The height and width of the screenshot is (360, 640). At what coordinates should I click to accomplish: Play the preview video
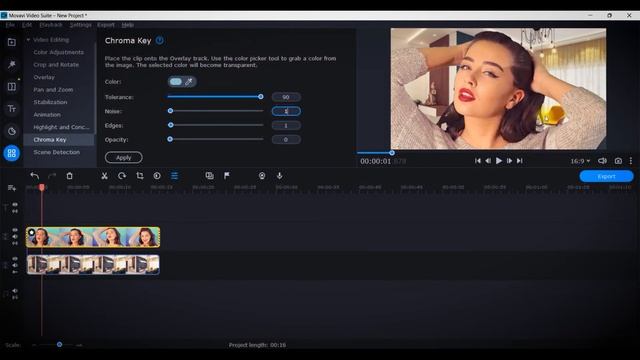[x=499, y=161]
